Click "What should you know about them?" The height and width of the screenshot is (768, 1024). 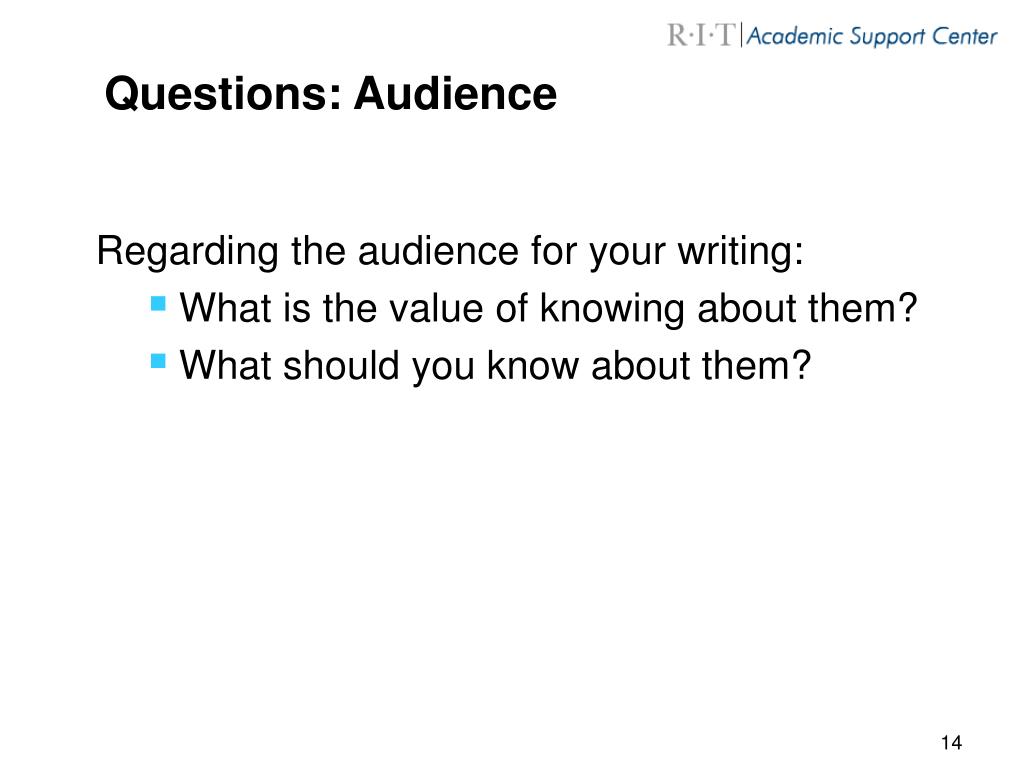(x=495, y=366)
